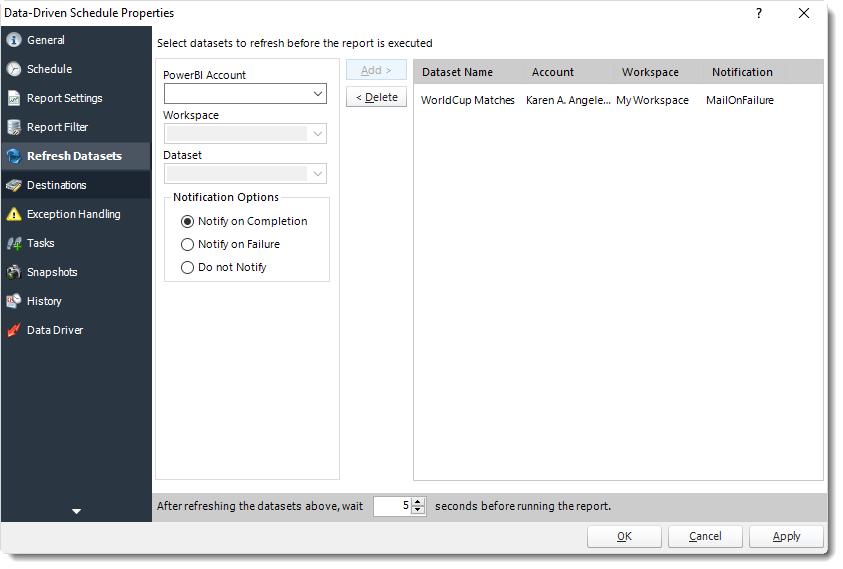The image size is (843, 569).
Task: Open the Destinations section
Action: pos(76,185)
